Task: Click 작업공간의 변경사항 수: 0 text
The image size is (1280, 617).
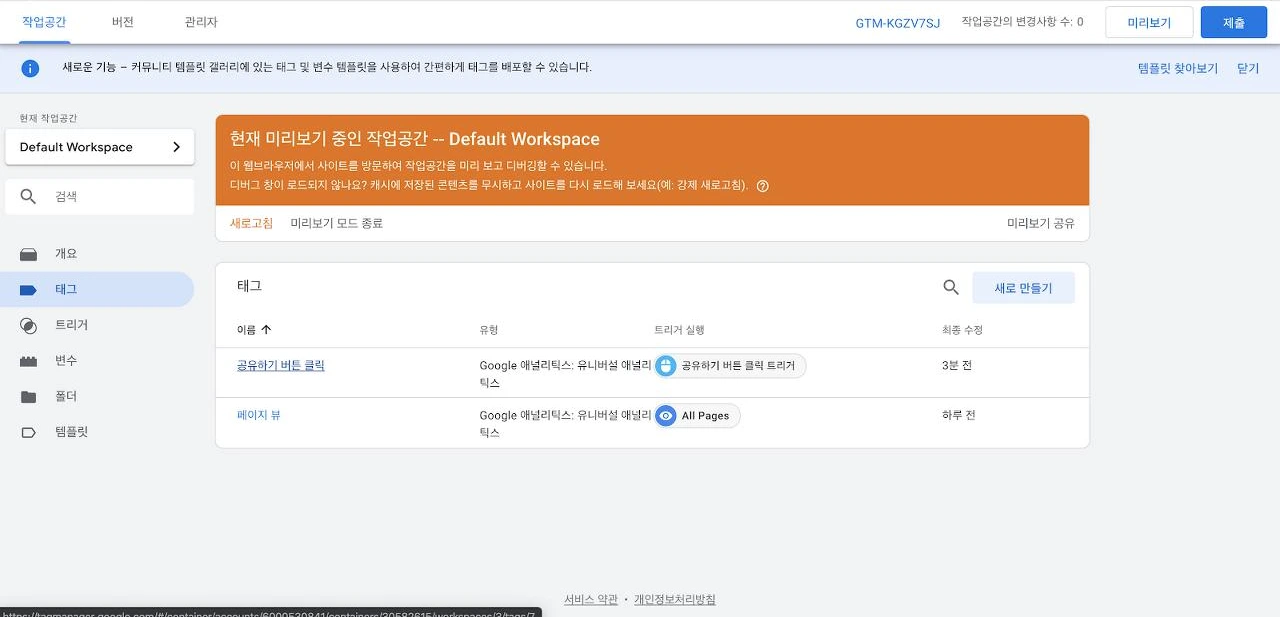Action: (x=1022, y=22)
